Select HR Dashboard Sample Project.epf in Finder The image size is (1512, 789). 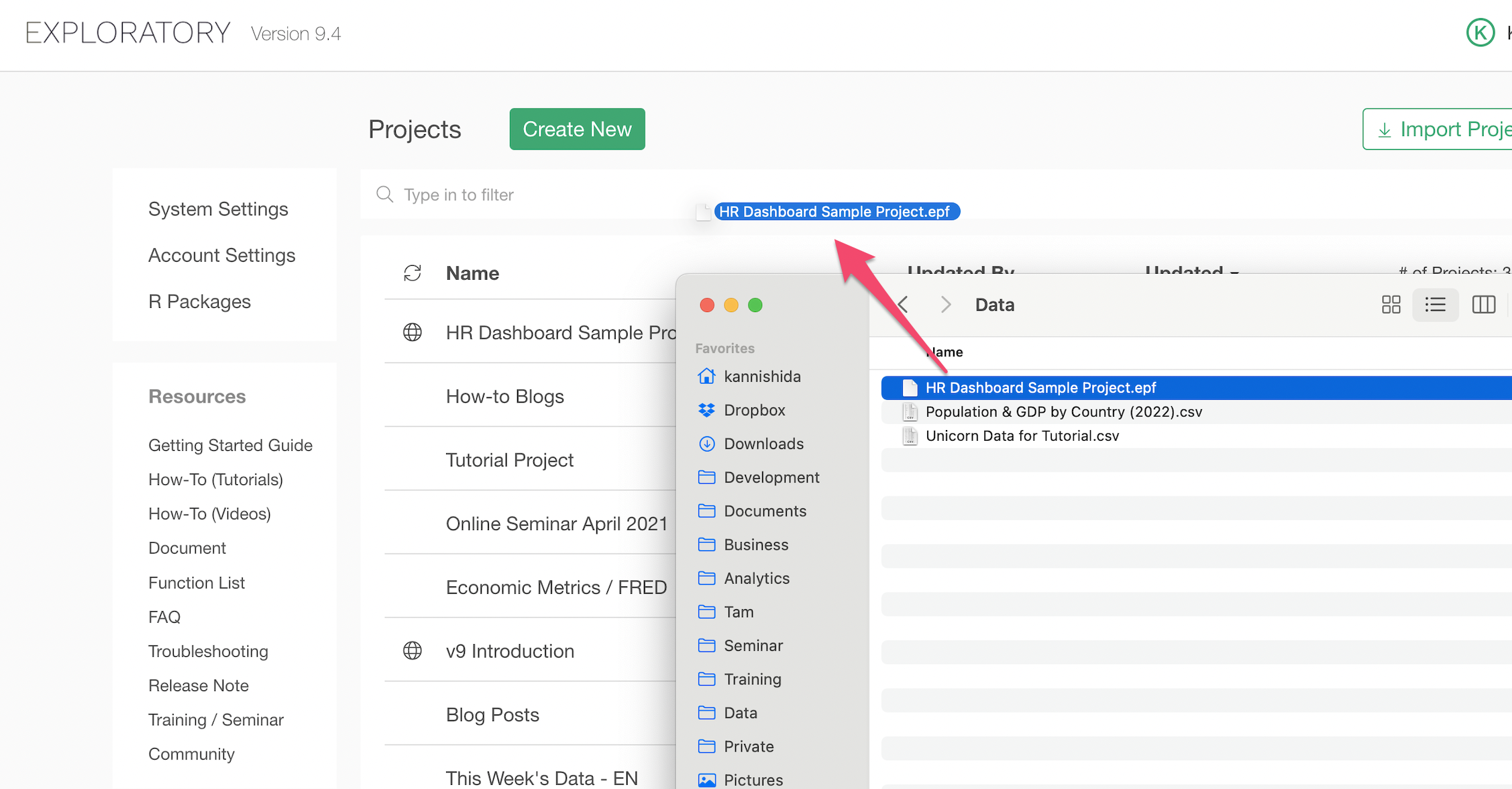[x=1196, y=388]
